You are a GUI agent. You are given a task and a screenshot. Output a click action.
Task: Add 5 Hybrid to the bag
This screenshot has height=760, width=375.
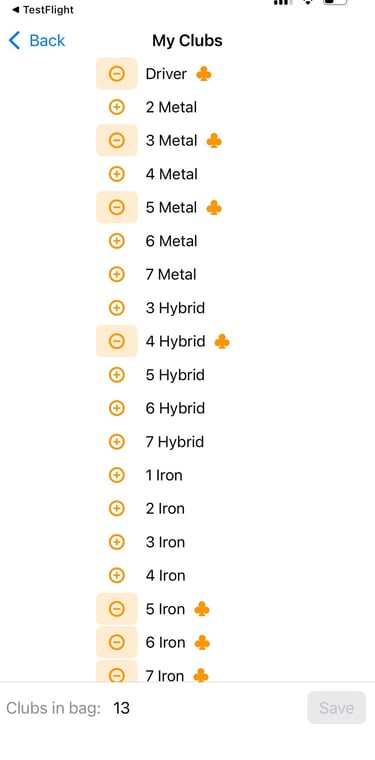click(x=116, y=375)
